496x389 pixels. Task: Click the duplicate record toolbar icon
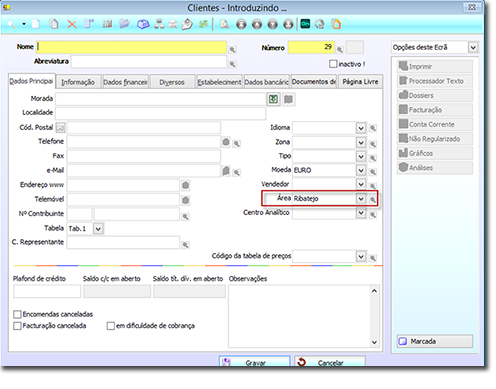pyautogui.click(x=54, y=24)
